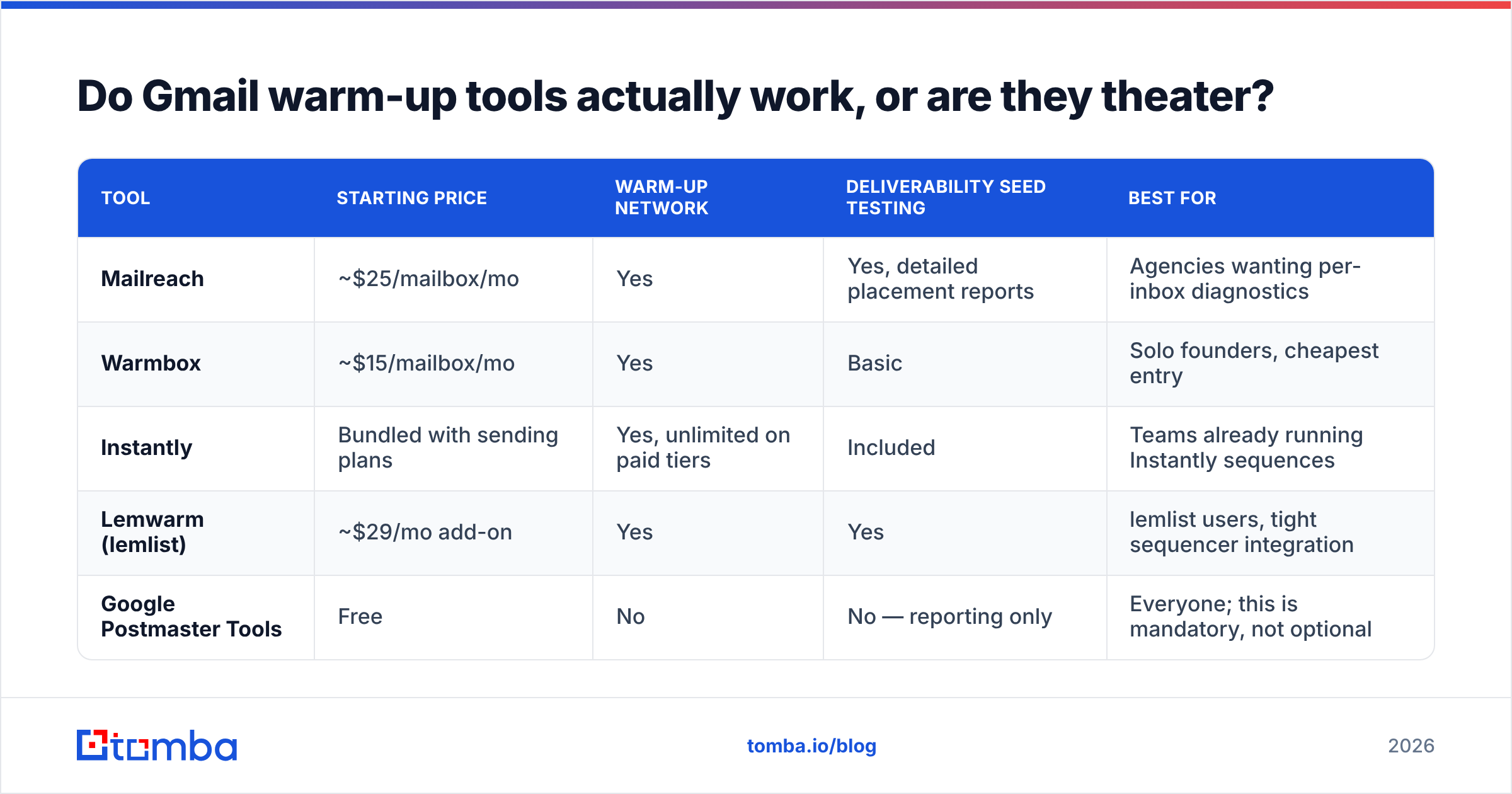Image resolution: width=1512 pixels, height=794 pixels.
Task: Click the DELIVERABILITY SEED TESTING header
Action: point(946,197)
